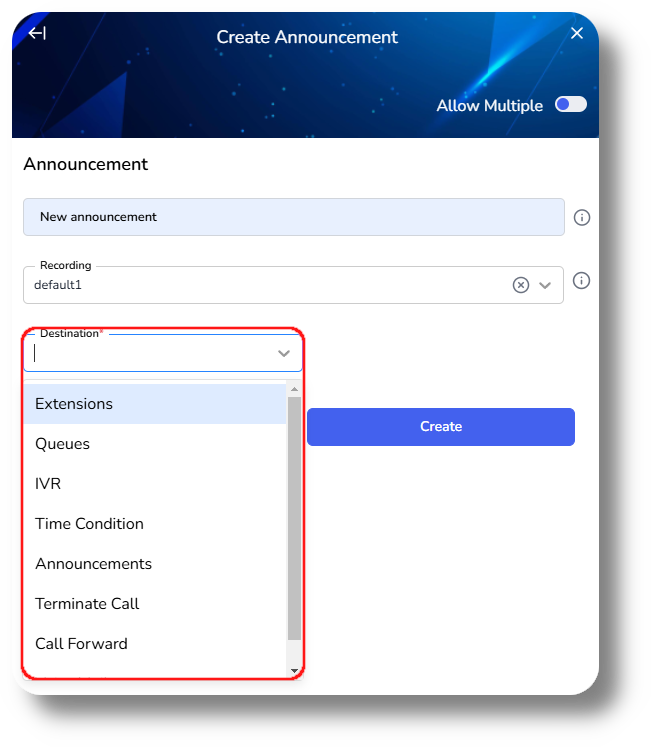Clear the Recording selection with X icon
Image resolution: width=651 pixels, height=747 pixels.
click(x=521, y=285)
